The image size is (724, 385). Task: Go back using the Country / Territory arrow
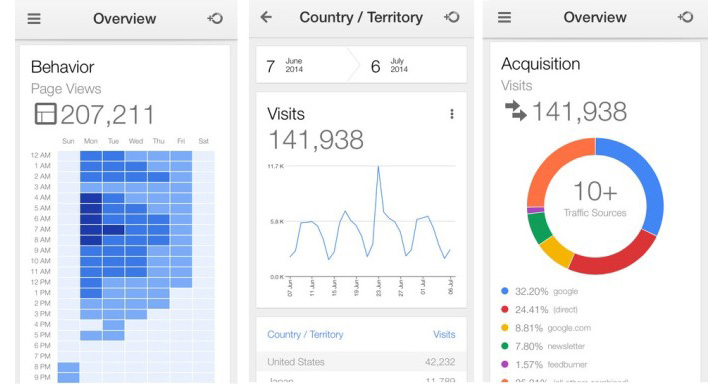coord(266,17)
